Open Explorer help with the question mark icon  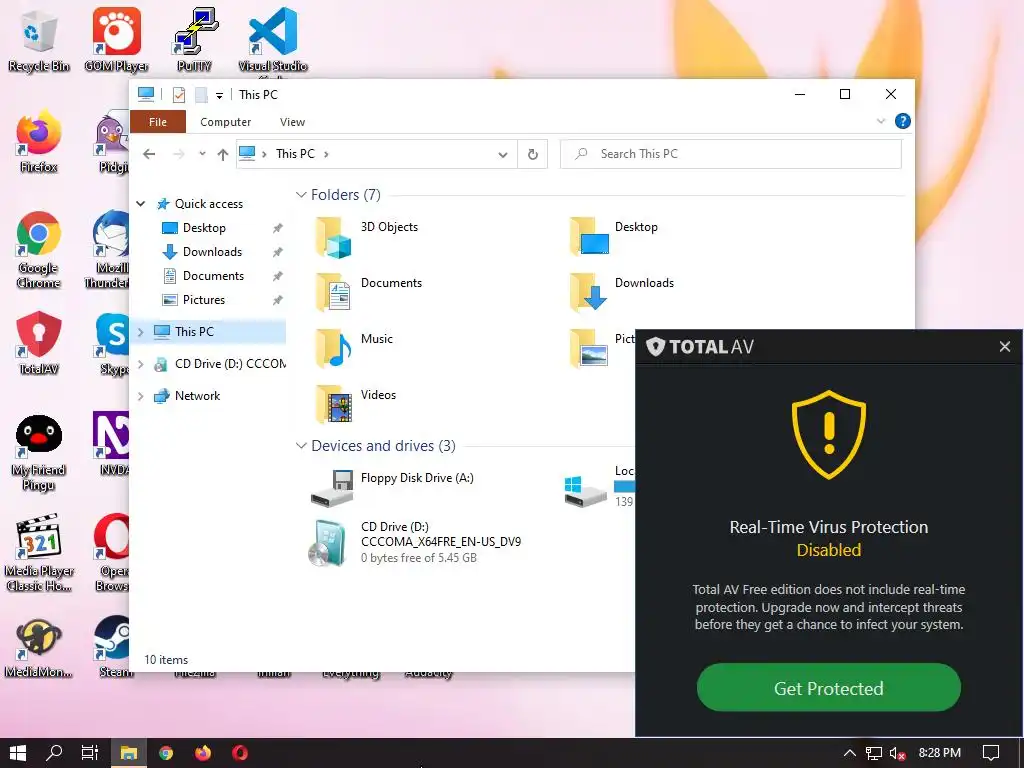click(x=903, y=121)
